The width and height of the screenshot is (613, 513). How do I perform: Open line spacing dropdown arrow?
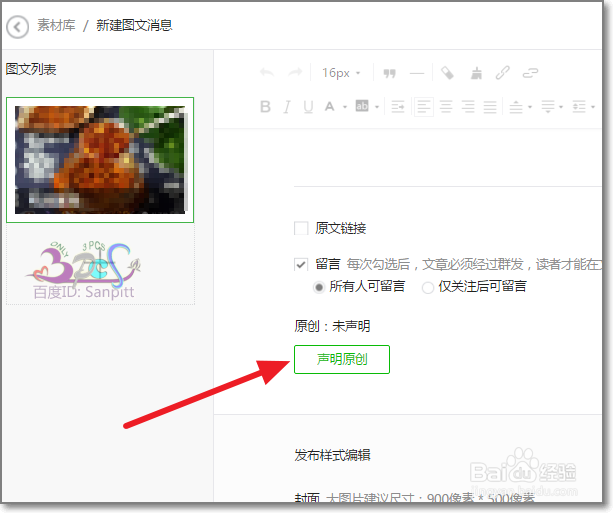coord(593,107)
